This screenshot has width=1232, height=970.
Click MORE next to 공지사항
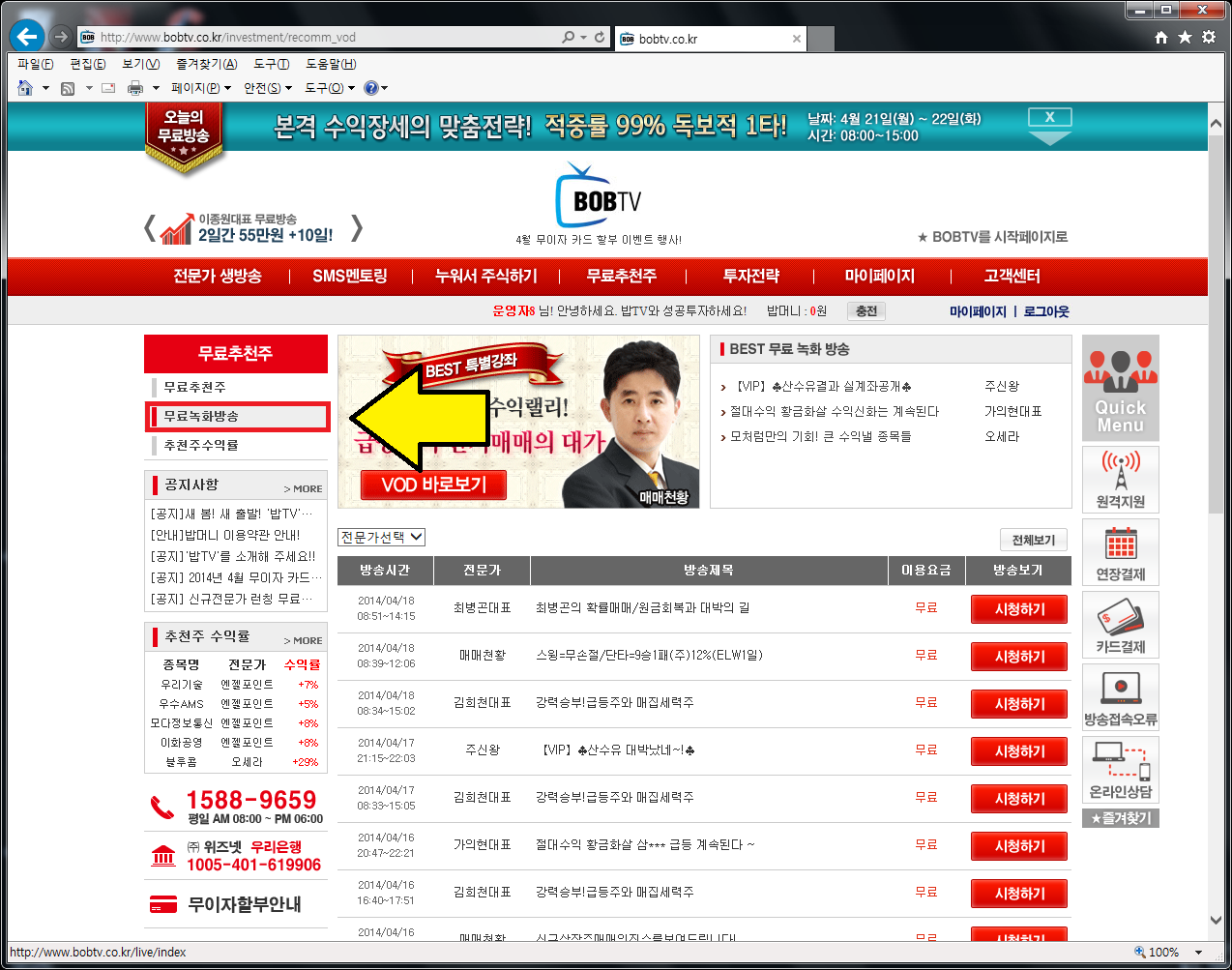(x=304, y=488)
